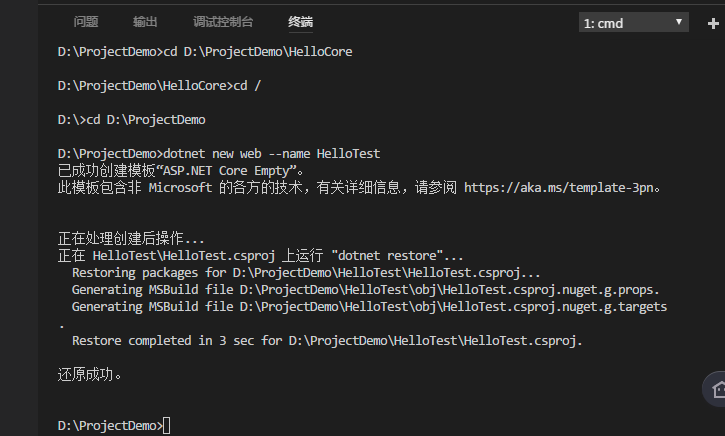Open the 调试控制台 debug console tab

[x=223, y=21]
